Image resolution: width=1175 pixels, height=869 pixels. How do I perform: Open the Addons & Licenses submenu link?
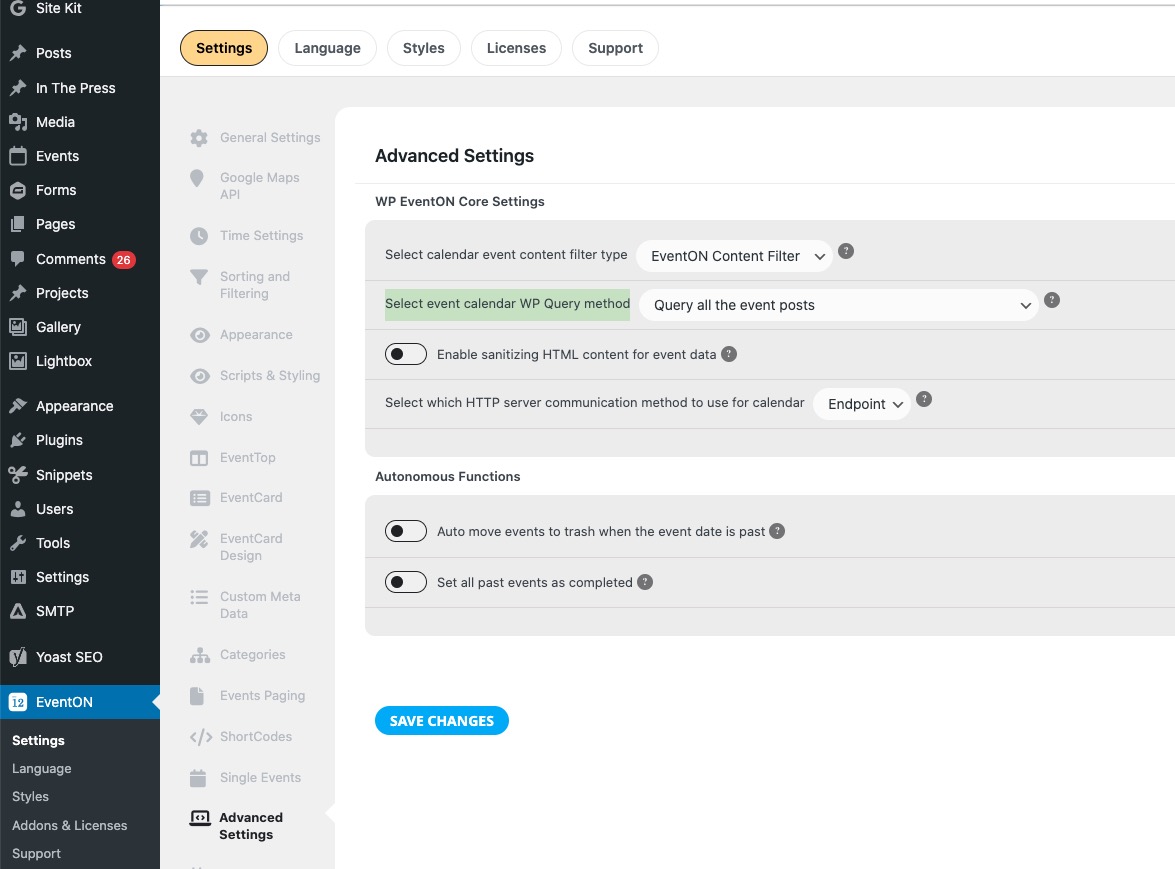tap(70, 826)
